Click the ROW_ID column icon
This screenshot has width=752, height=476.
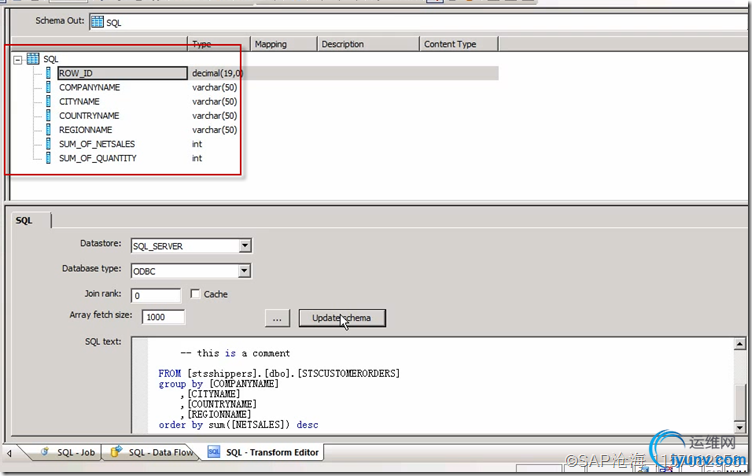click(48, 73)
